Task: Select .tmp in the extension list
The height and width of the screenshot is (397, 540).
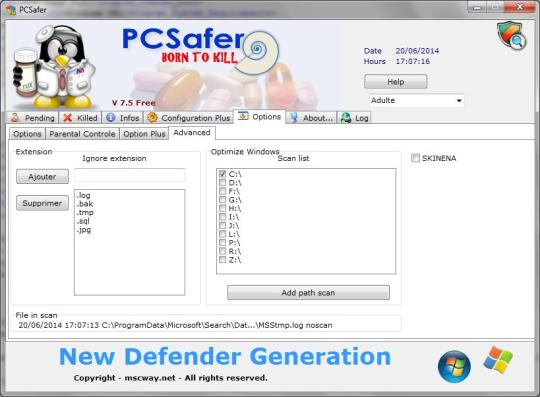Action: point(85,212)
